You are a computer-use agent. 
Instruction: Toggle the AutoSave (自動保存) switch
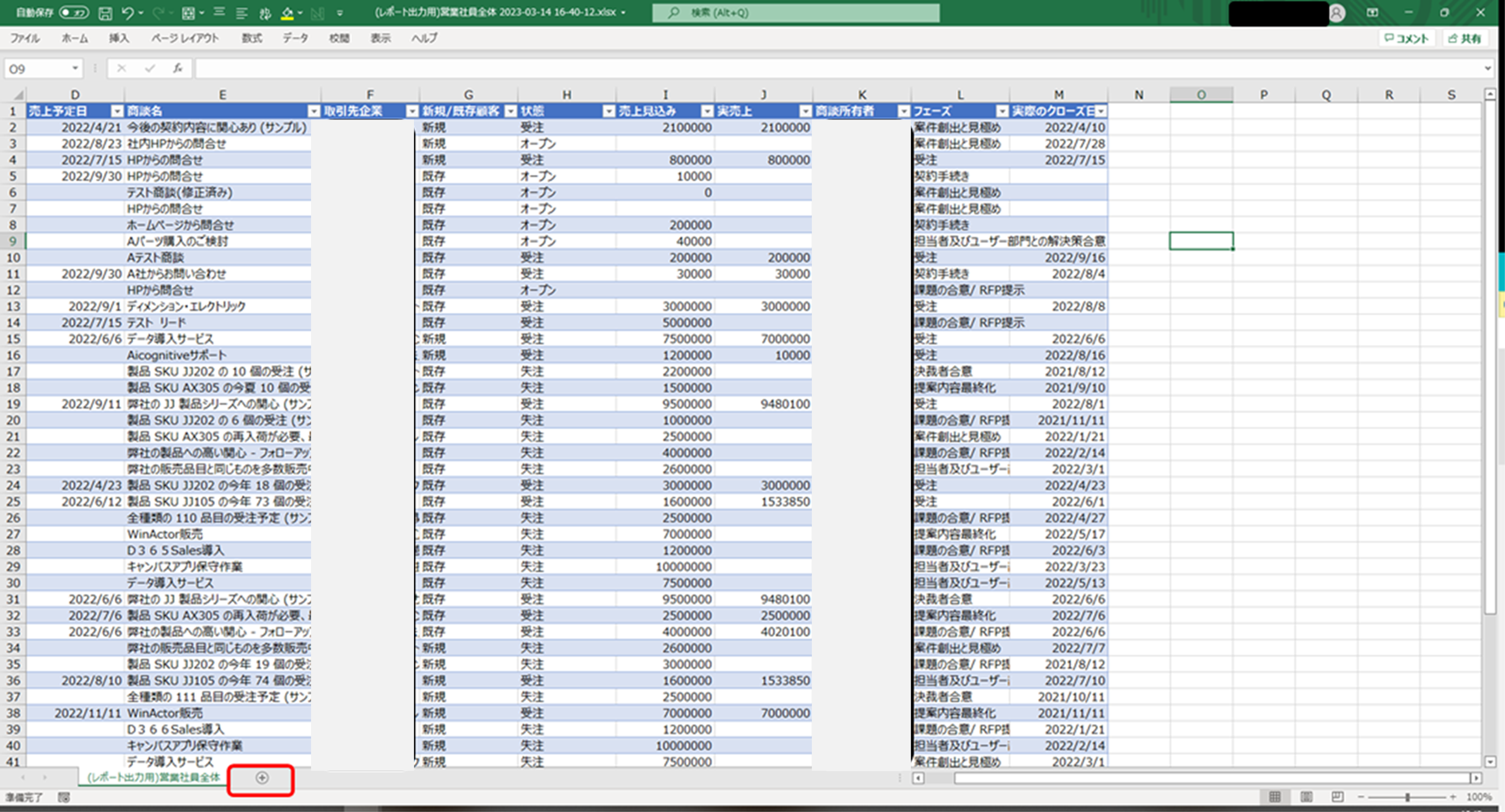pos(73,12)
